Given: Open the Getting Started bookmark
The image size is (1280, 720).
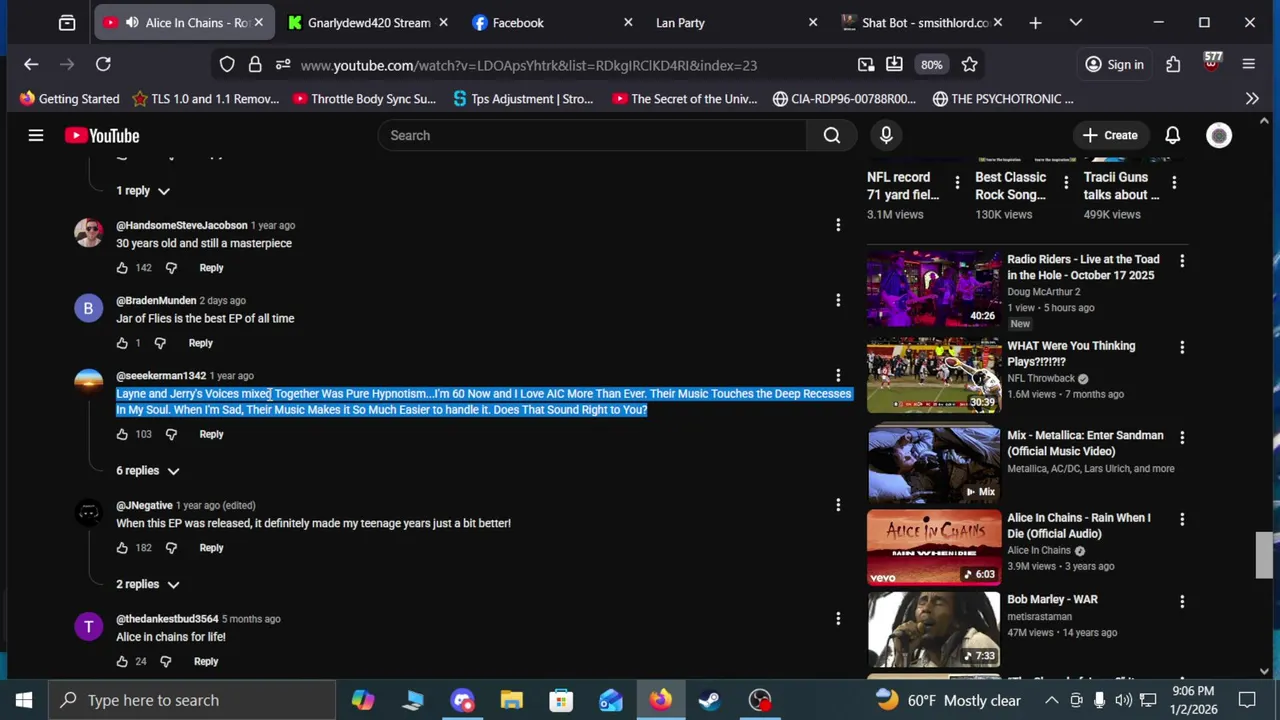Looking at the screenshot, I should (x=69, y=98).
